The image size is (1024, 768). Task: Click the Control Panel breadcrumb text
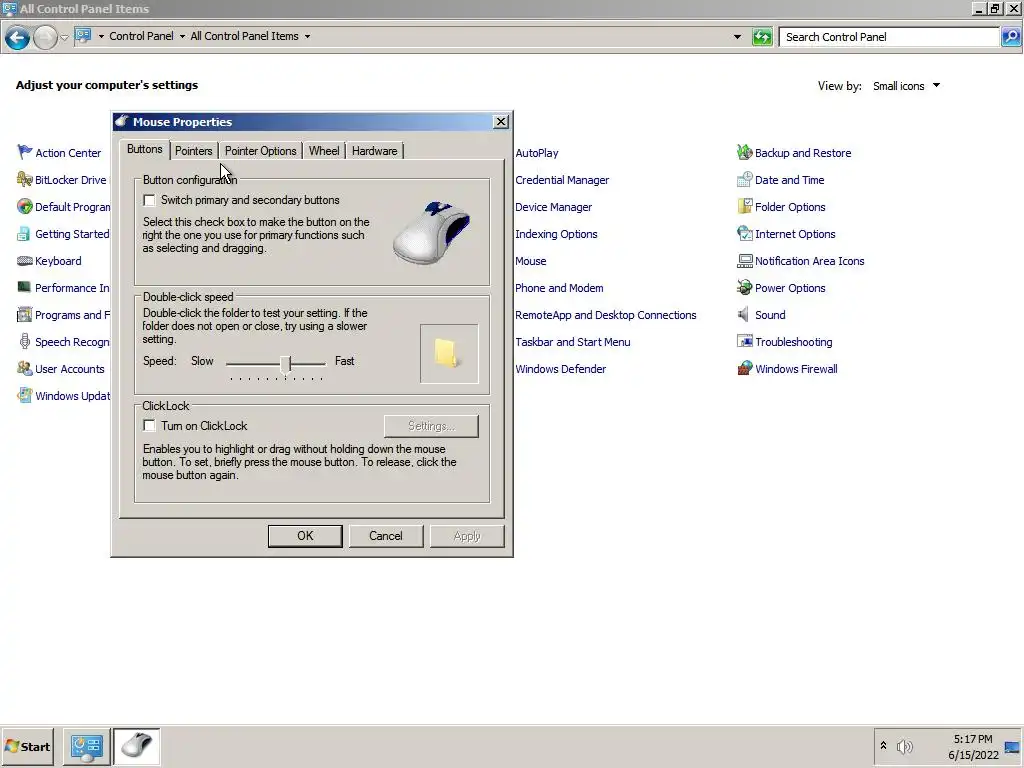pos(141,37)
